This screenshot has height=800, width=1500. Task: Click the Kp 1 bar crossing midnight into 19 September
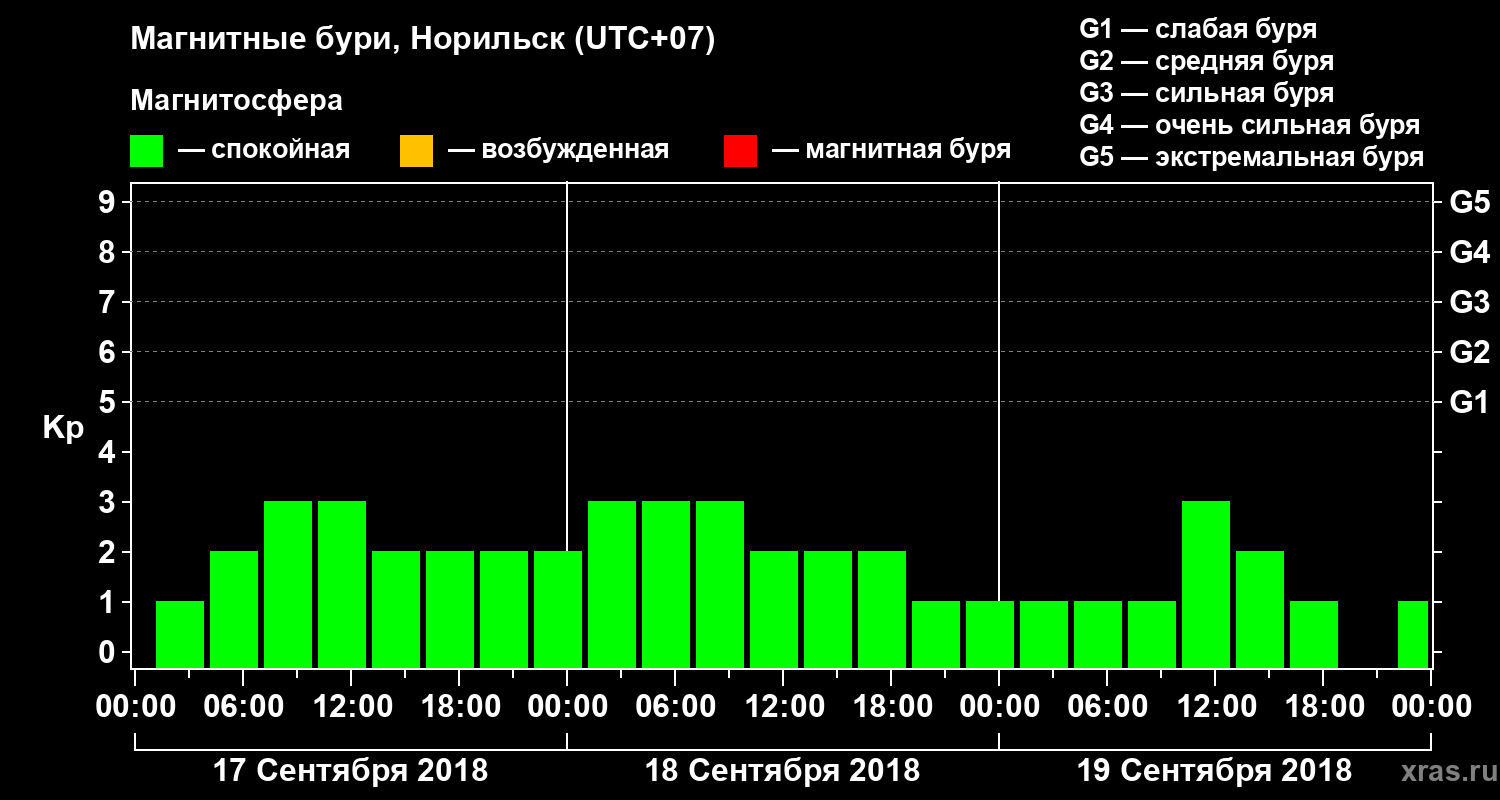(990, 634)
